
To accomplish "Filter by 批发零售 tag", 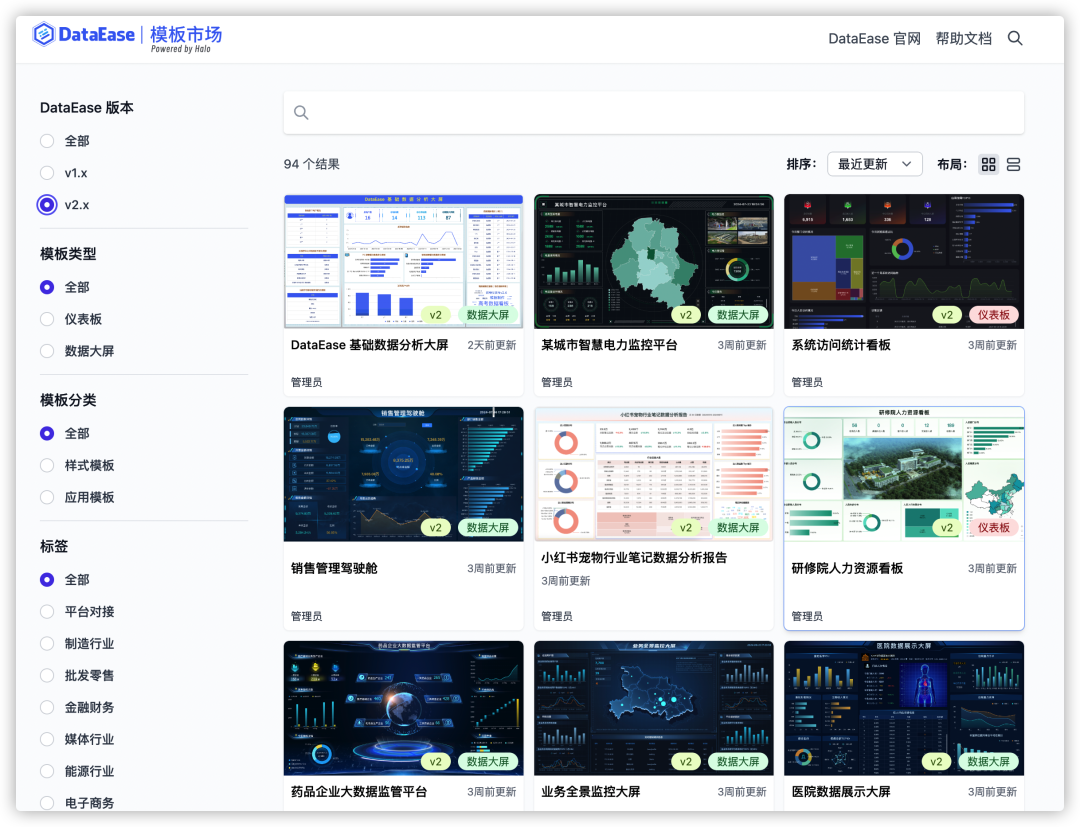I will pos(47,675).
